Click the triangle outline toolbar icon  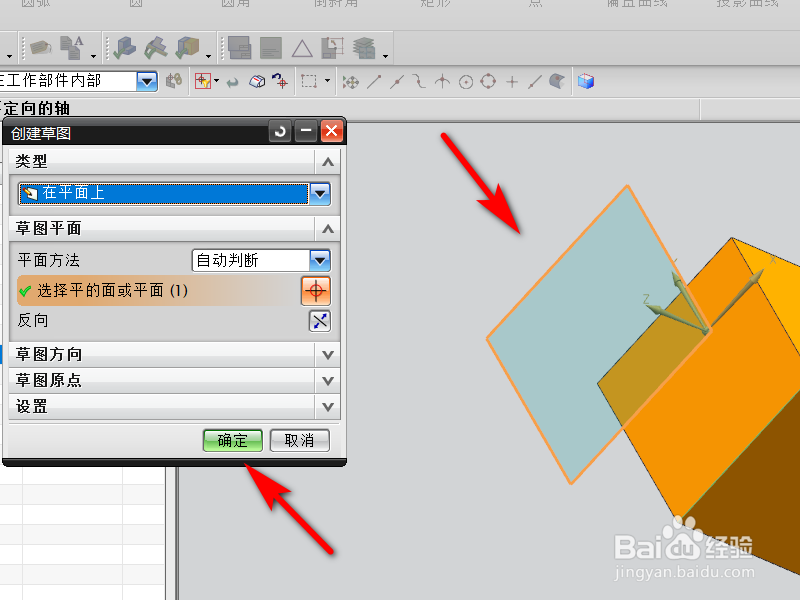click(302, 48)
